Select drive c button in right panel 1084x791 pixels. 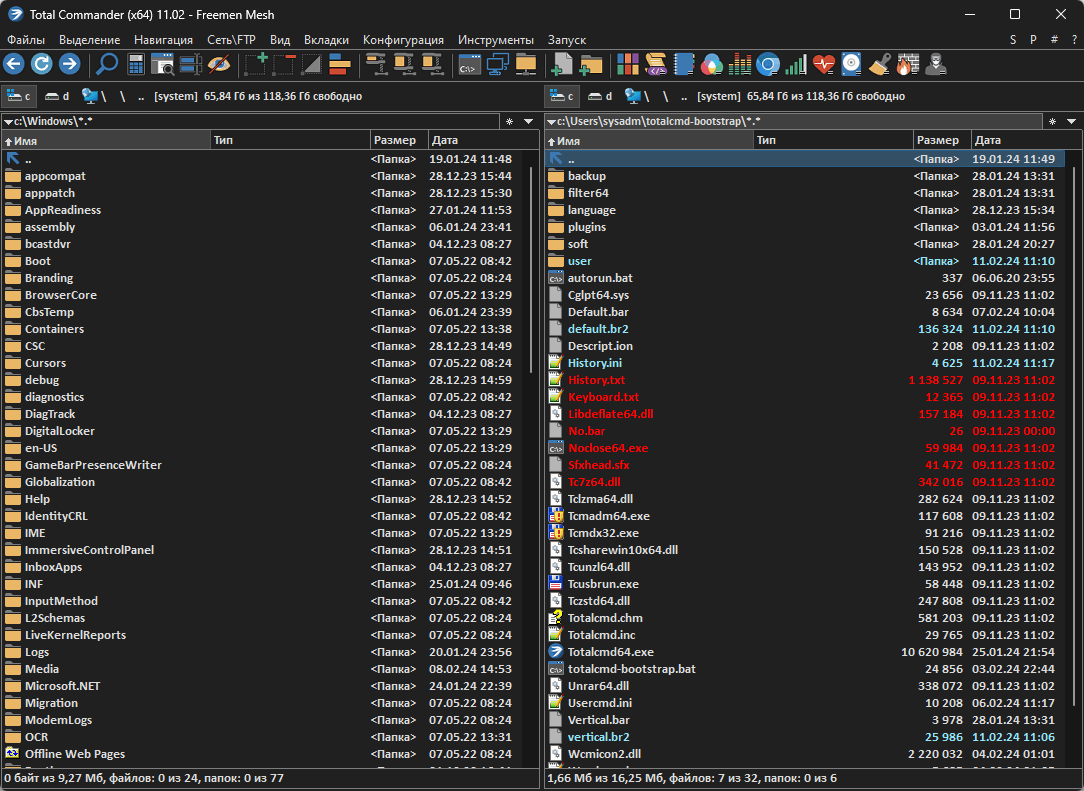(x=562, y=96)
